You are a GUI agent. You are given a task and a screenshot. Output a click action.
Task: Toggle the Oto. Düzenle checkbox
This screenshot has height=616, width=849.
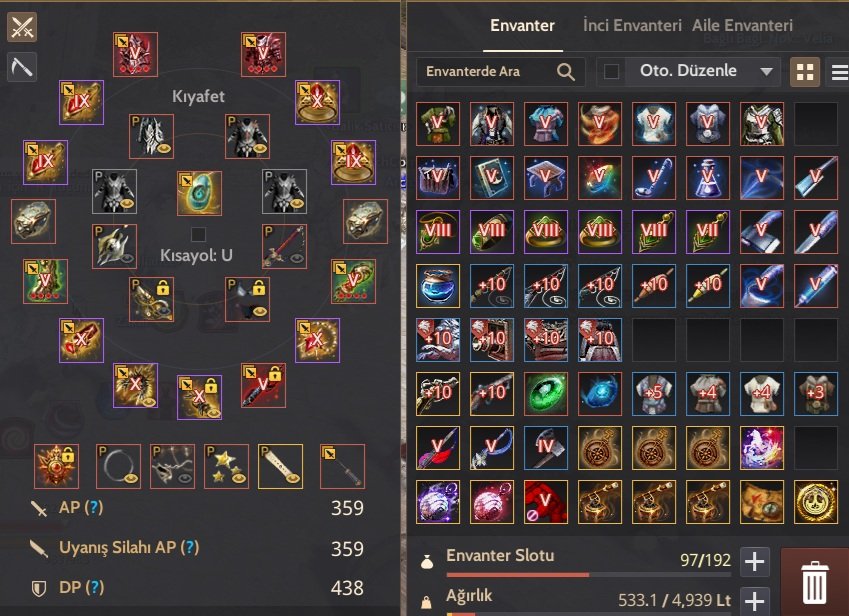[611, 71]
